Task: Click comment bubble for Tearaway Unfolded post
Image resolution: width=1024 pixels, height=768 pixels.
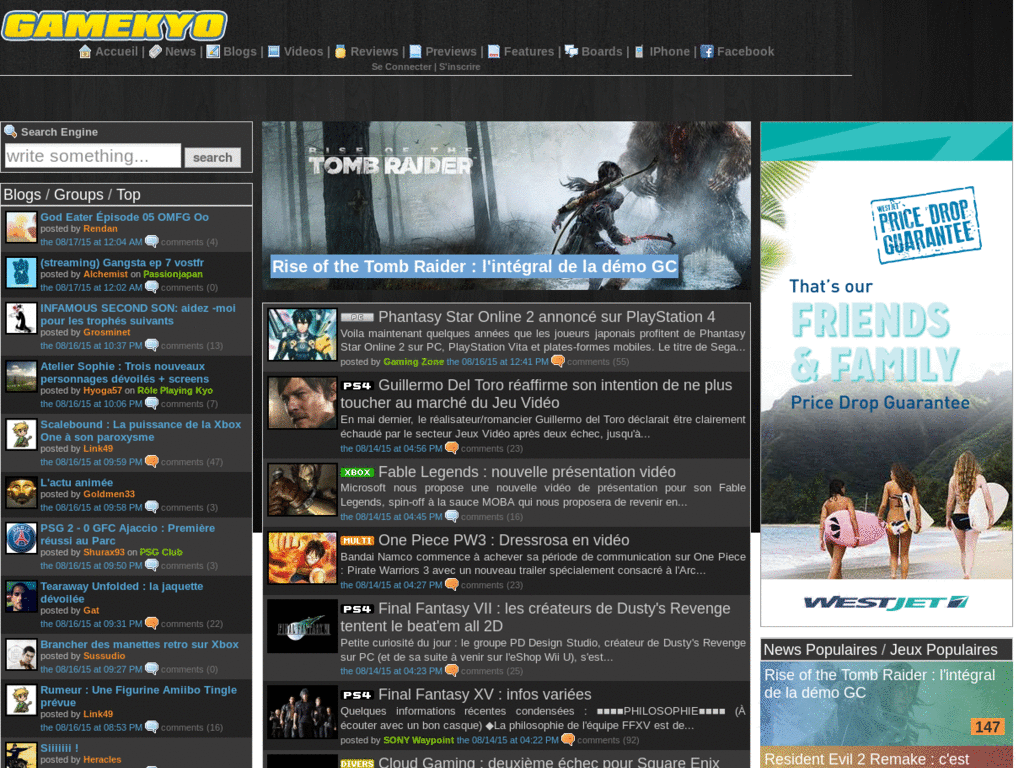Action: coord(152,624)
